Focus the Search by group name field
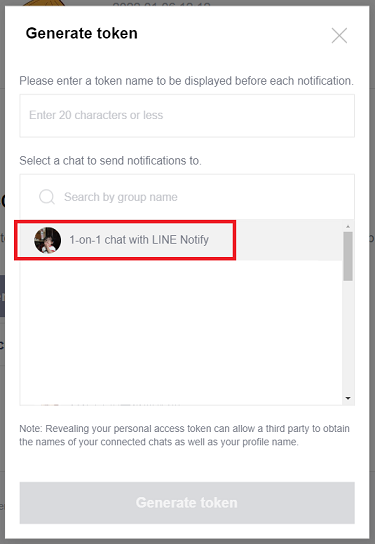The image size is (375, 544). (x=187, y=197)
